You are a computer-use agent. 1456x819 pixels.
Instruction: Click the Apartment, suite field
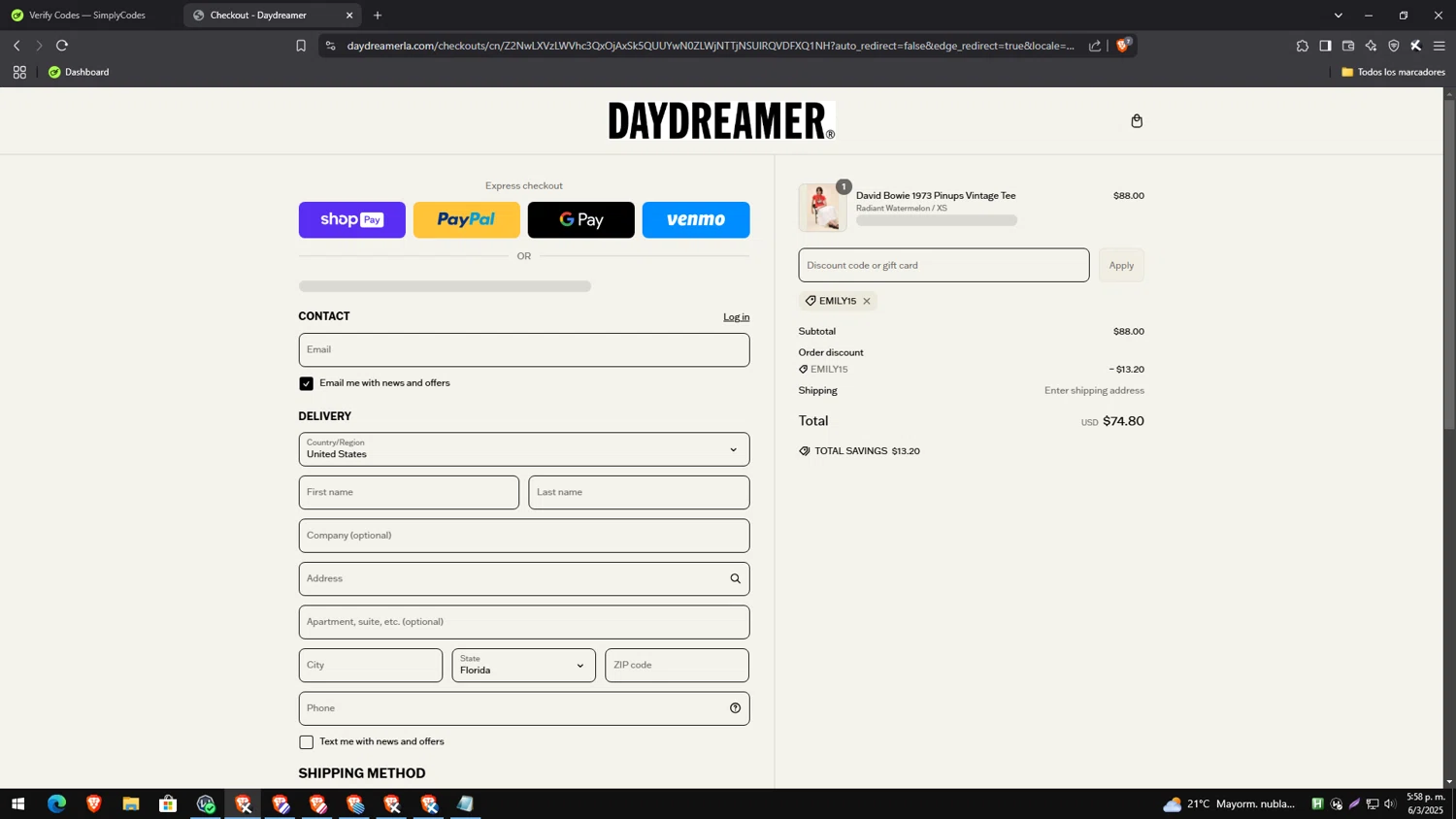(524, 622)
